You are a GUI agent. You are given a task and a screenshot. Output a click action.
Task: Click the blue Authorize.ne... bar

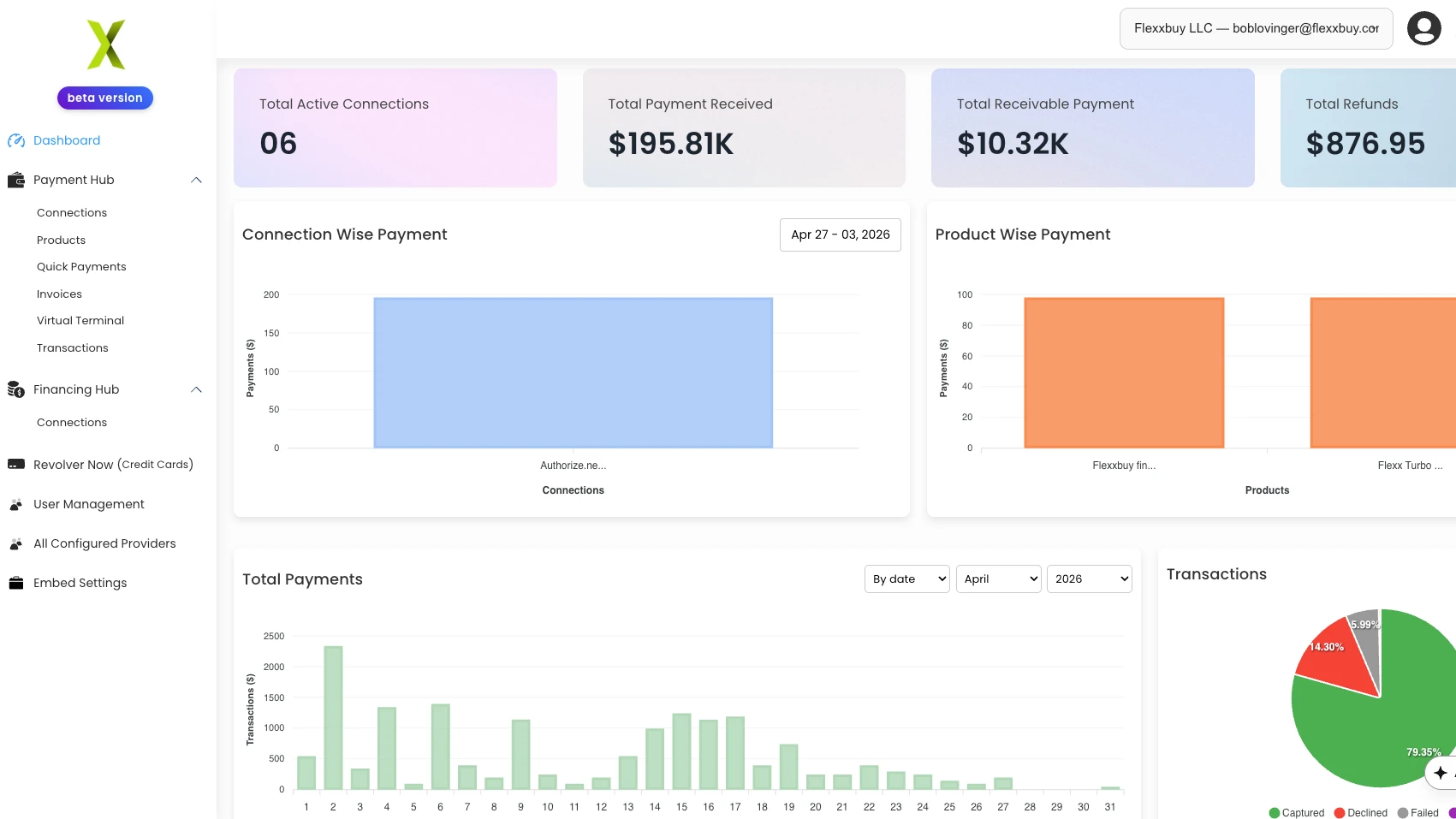point(573,373)
